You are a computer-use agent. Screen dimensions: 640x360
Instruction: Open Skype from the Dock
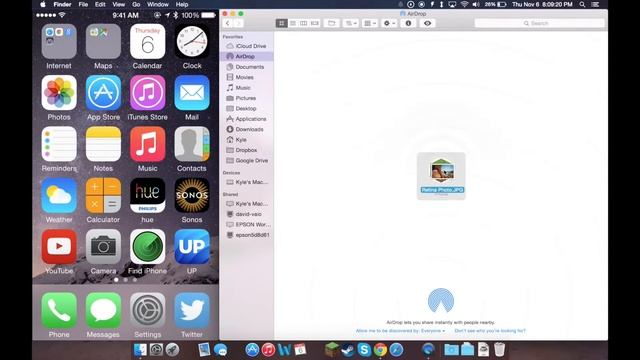(x=364, y=350)
